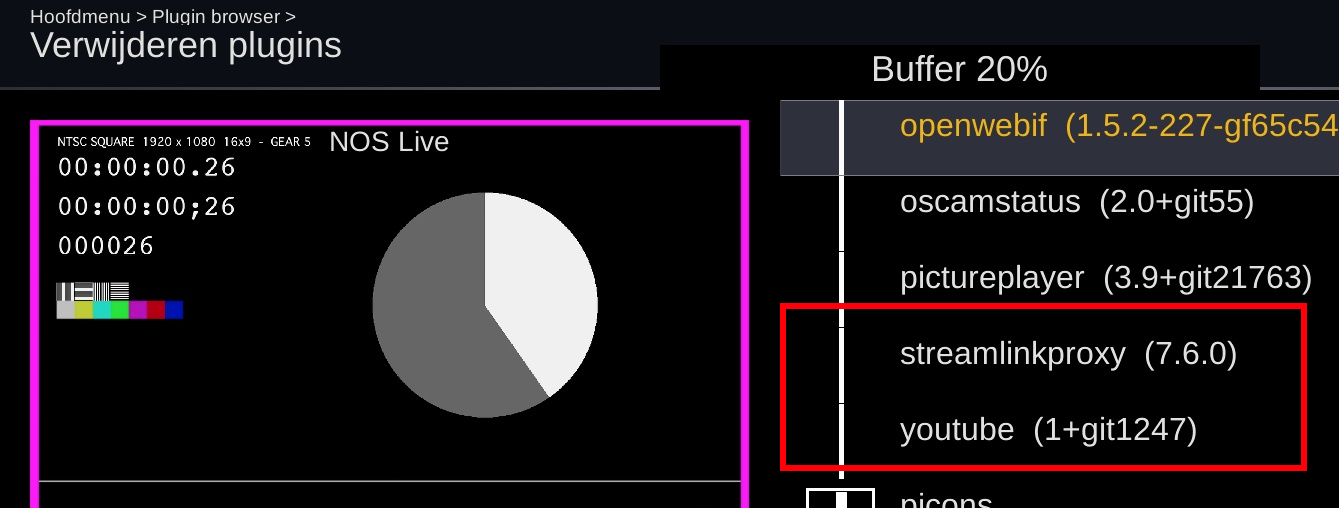1339x508 pixels.
Task: Collapse the picons category box icon
Action: pos(841,497)
